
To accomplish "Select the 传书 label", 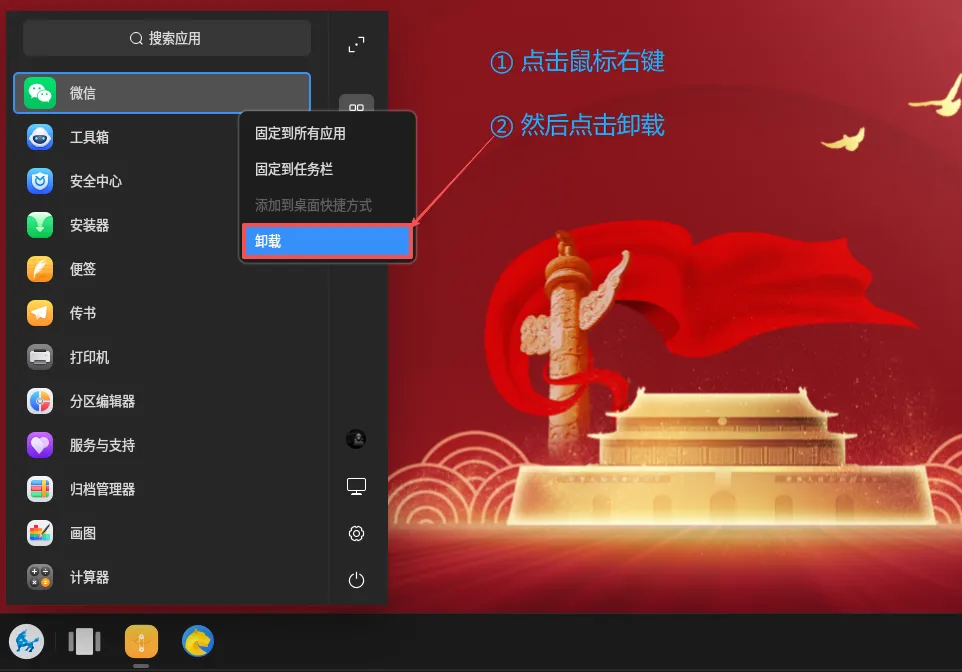I will click(83, 313).
